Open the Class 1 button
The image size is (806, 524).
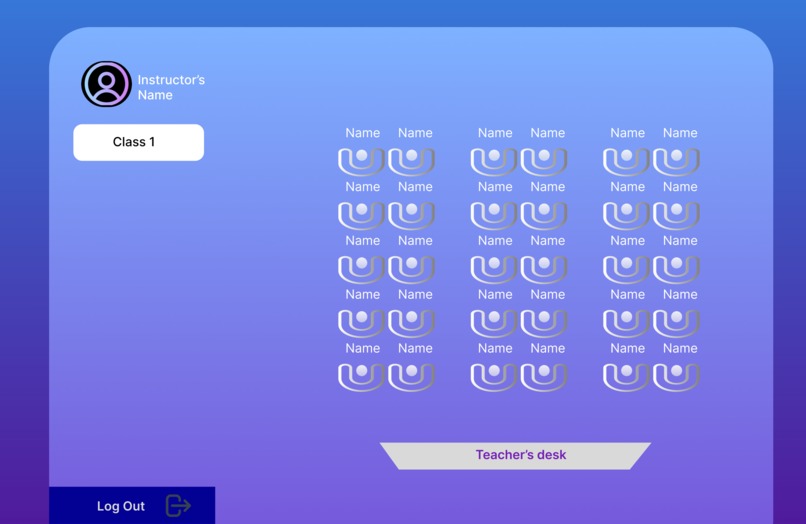coord(139,142)
